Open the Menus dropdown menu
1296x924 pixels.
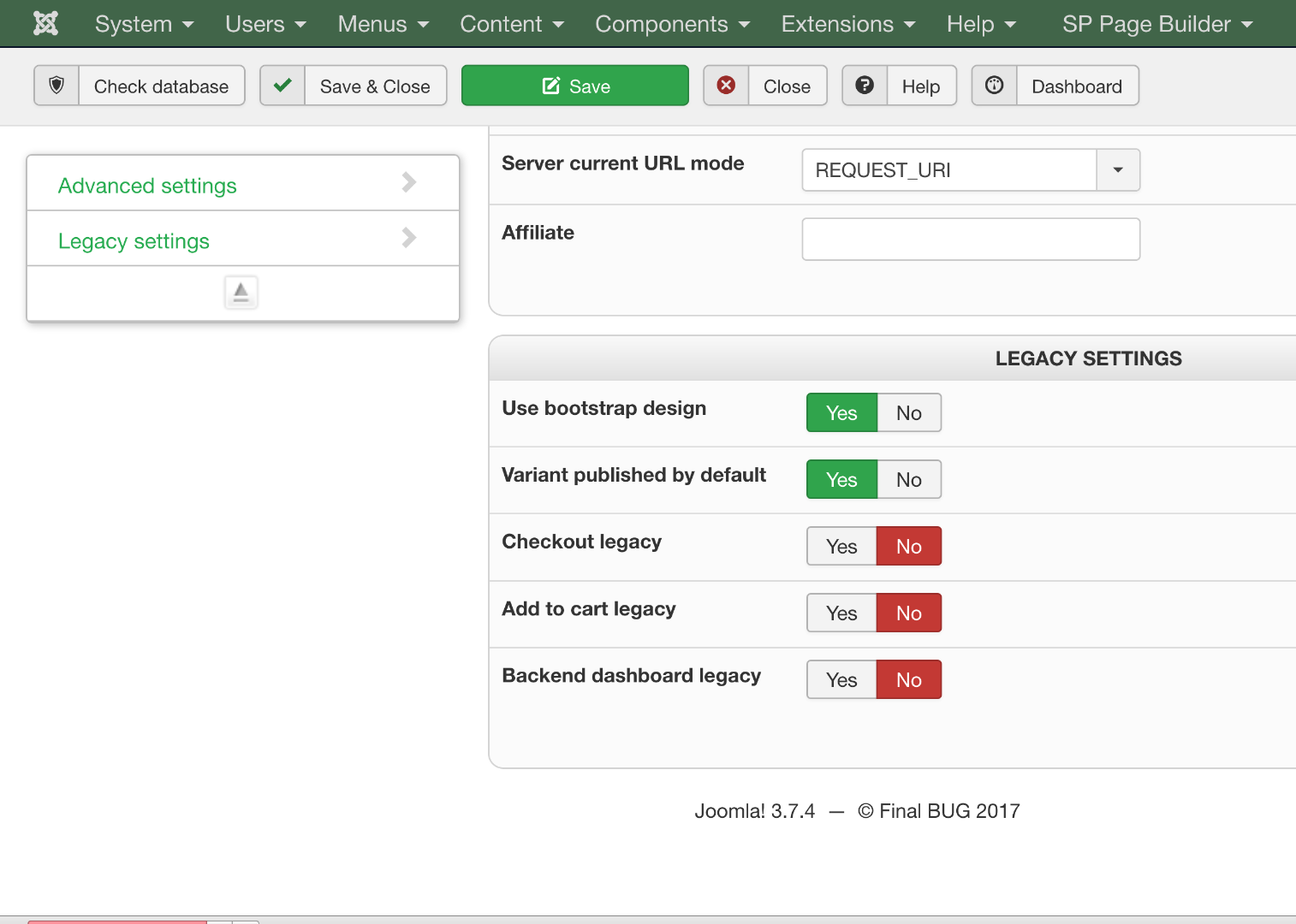[383, 24]
